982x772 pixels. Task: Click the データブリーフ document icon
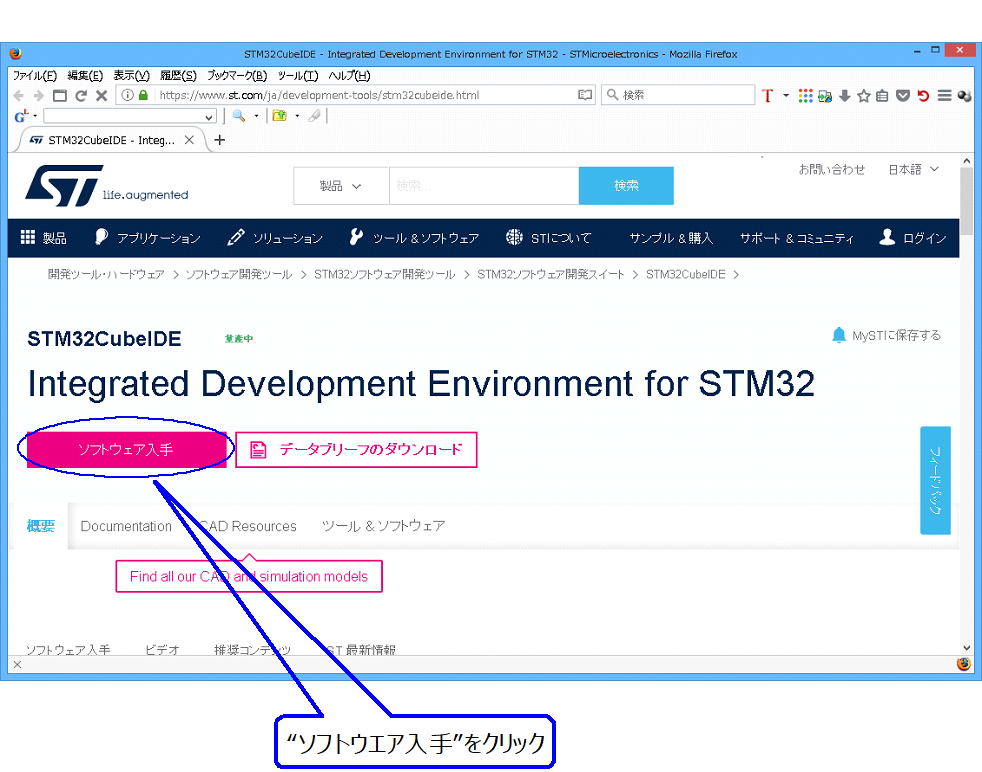click(x=258, y=449)
